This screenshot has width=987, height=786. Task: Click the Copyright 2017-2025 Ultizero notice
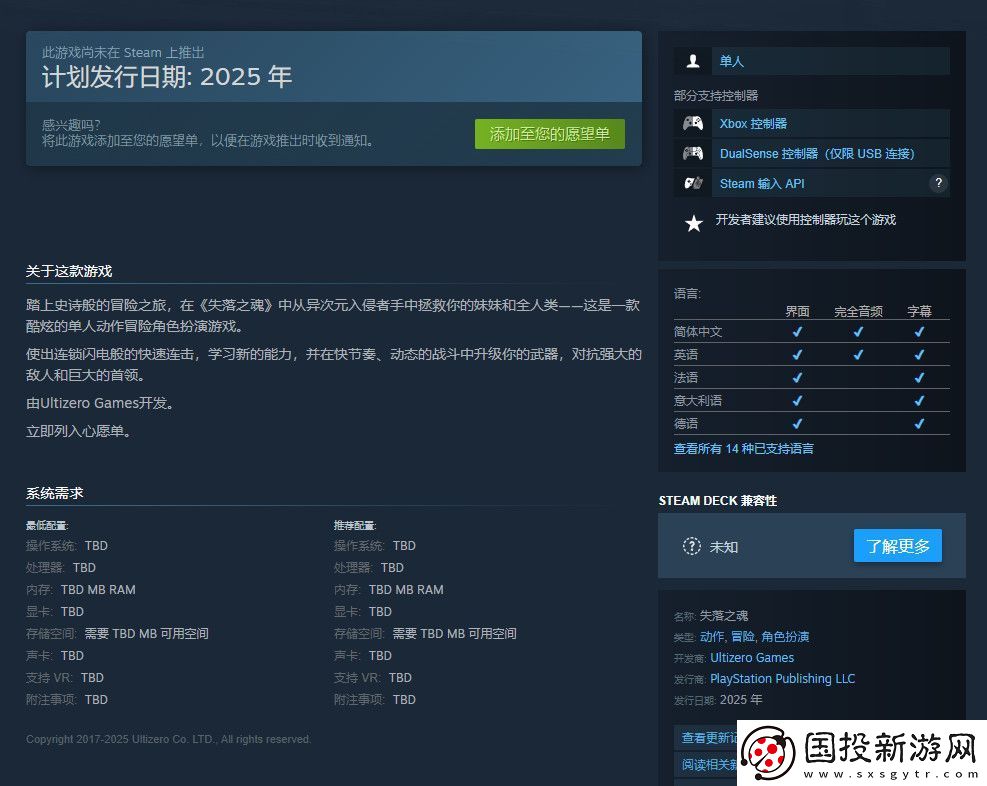[x=168, y=739]
